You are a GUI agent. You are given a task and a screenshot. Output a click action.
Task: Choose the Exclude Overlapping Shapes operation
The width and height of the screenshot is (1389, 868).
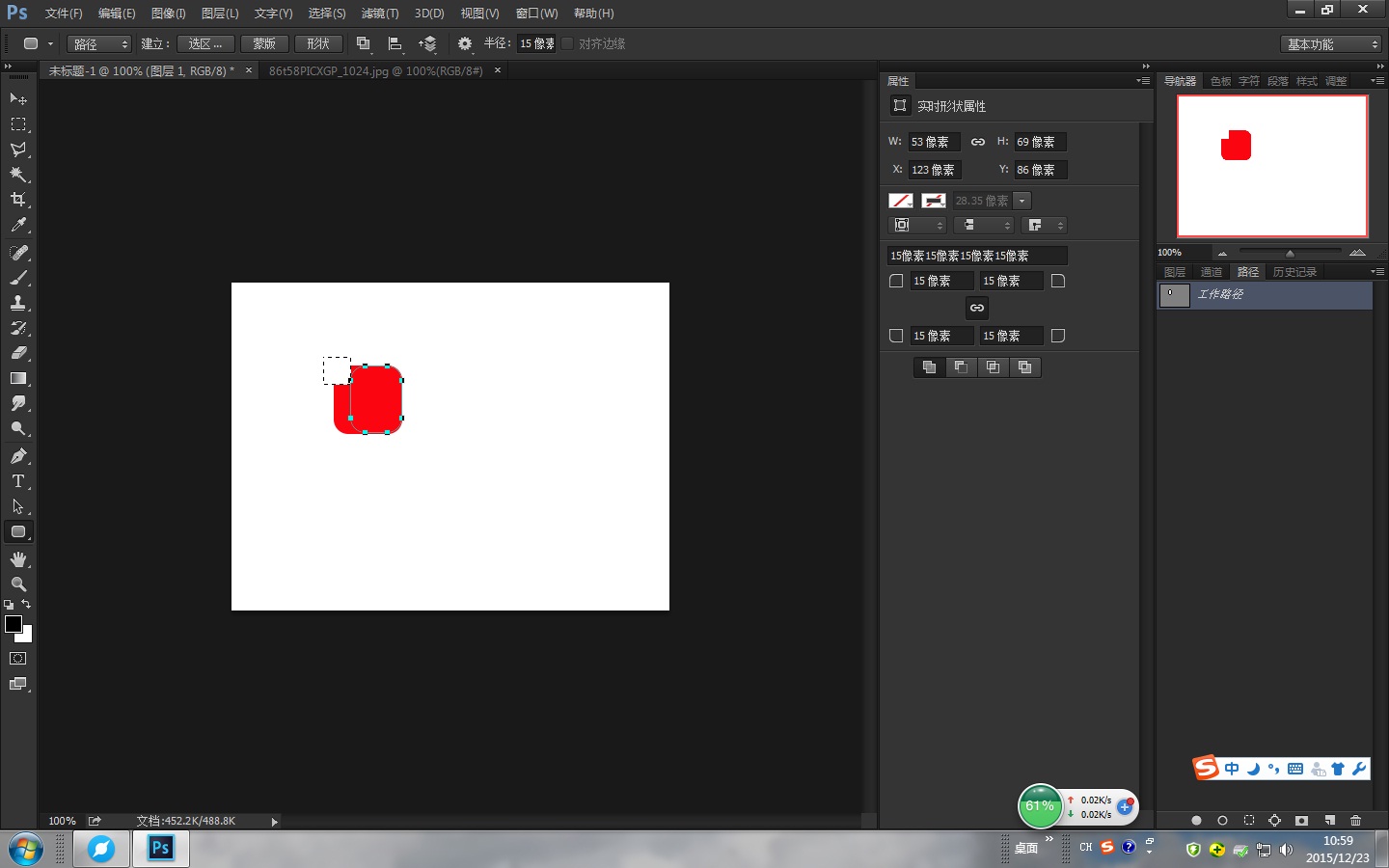click(x=1024, y=366)
